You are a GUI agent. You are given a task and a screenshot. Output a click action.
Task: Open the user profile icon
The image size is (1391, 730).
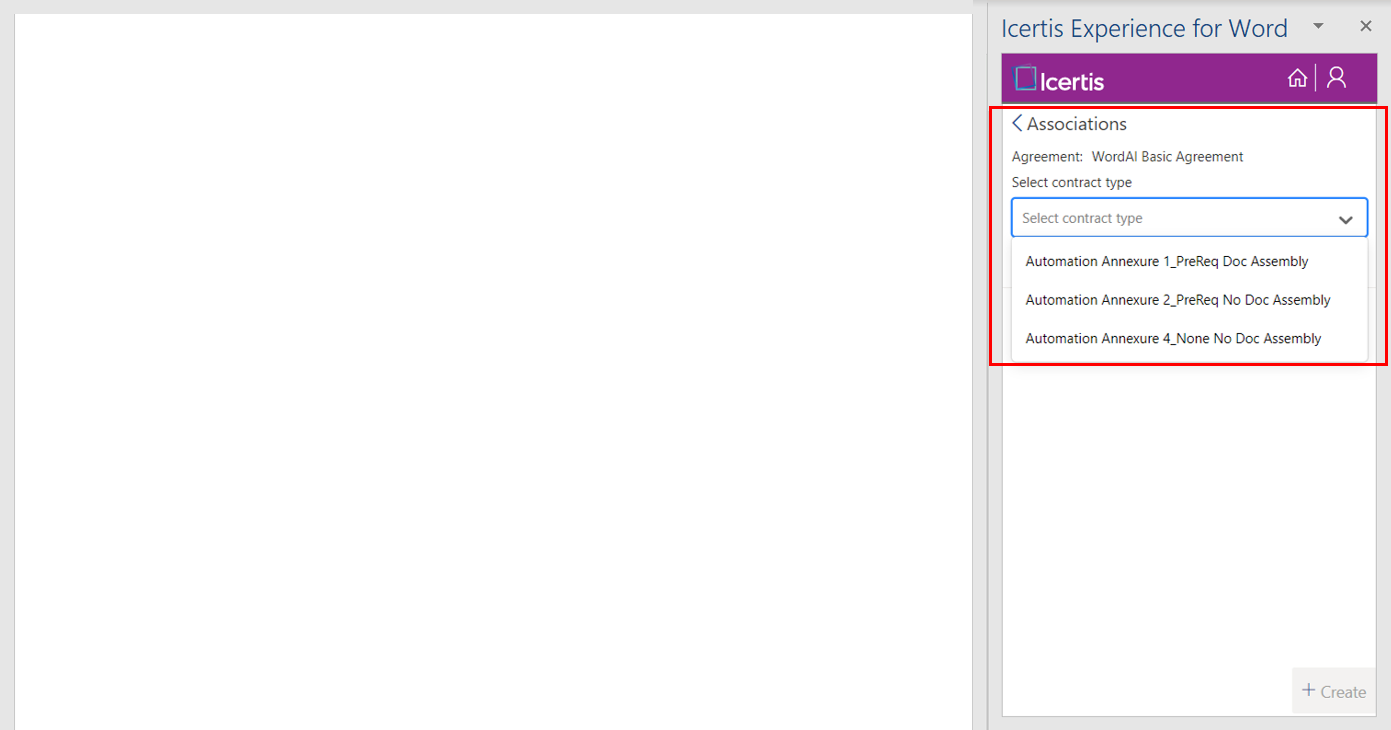pos(1337,78)
